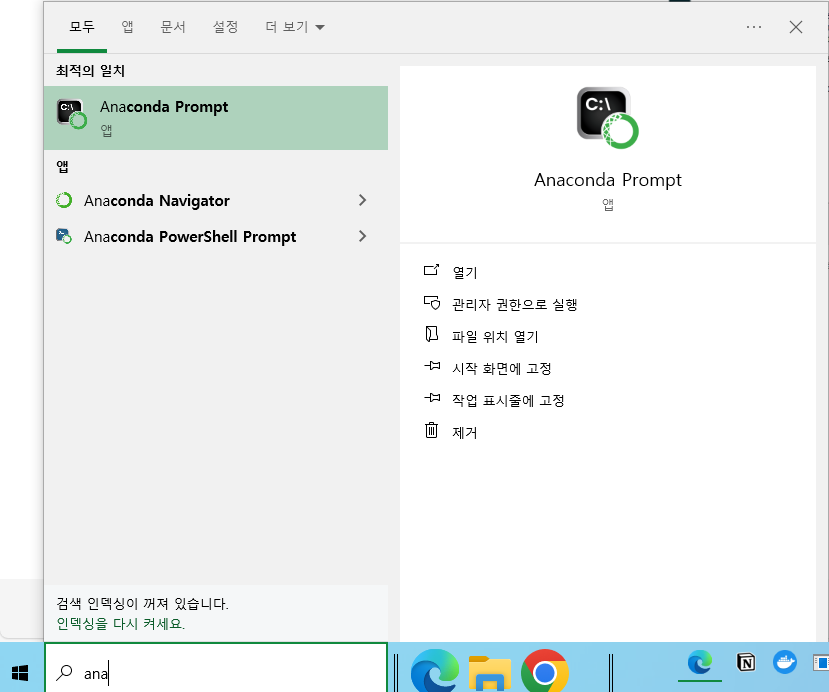Open Anaconda Prompt best match result
The image size is (829, 692).
pyautogui.click(x=216, y=118)
